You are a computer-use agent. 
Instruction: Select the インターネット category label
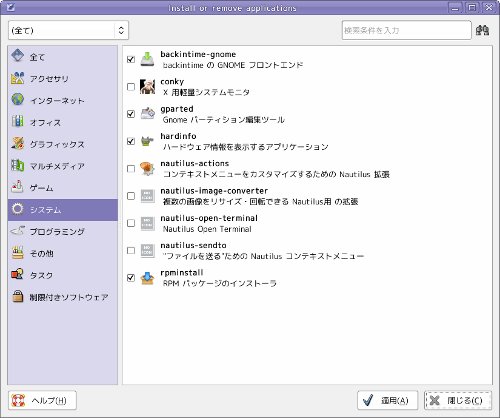pos(57,101)
